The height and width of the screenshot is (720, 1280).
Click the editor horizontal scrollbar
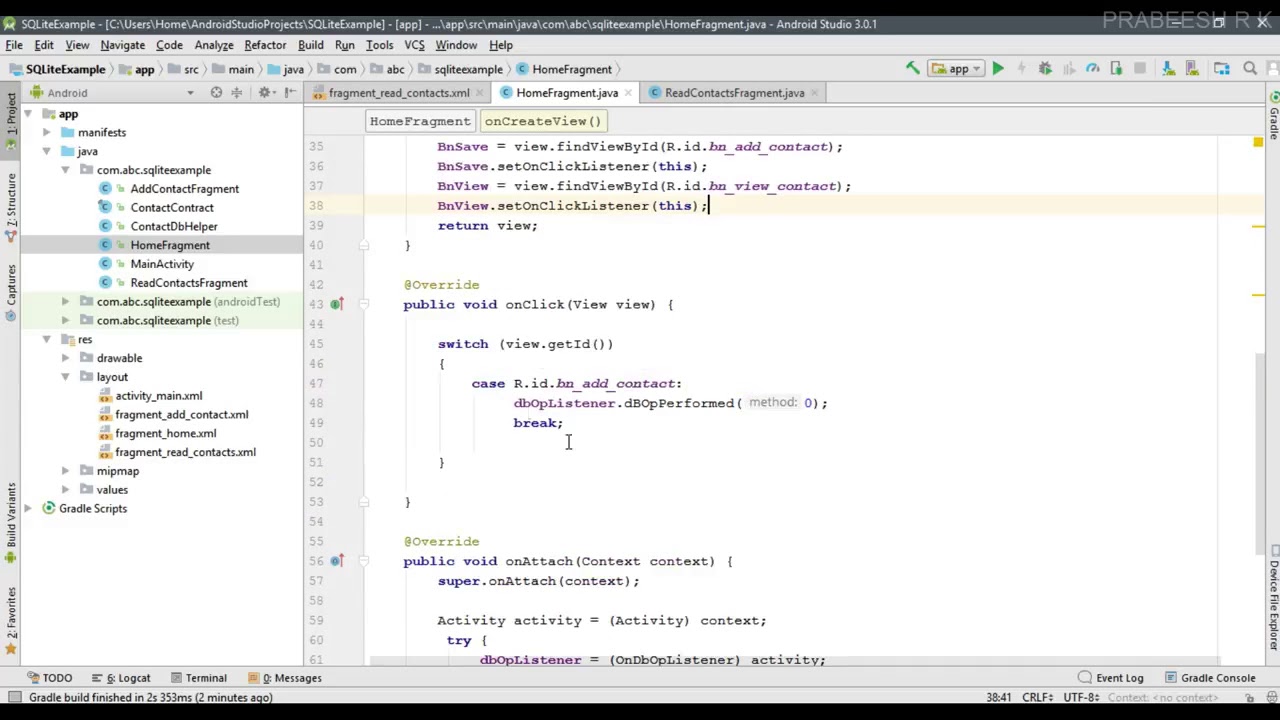[x=795, y=661]
